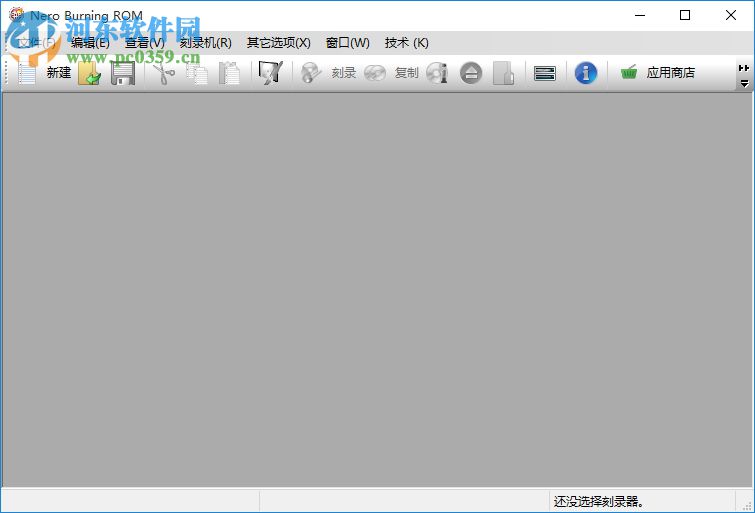Click the copy disc icon

375,73
